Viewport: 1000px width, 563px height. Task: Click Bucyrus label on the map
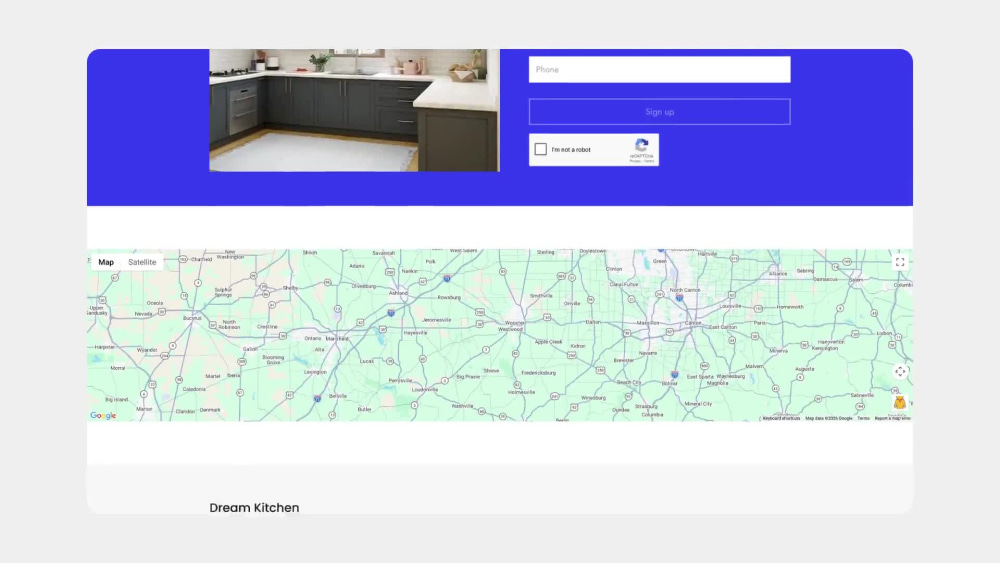pos(192,318)
